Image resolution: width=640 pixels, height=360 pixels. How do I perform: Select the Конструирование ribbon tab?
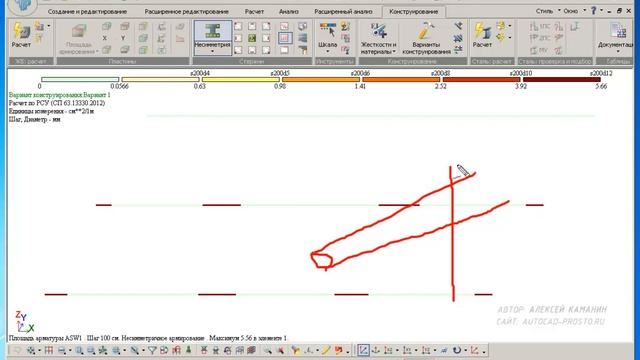pyautogui.click(x=413, y=11)
